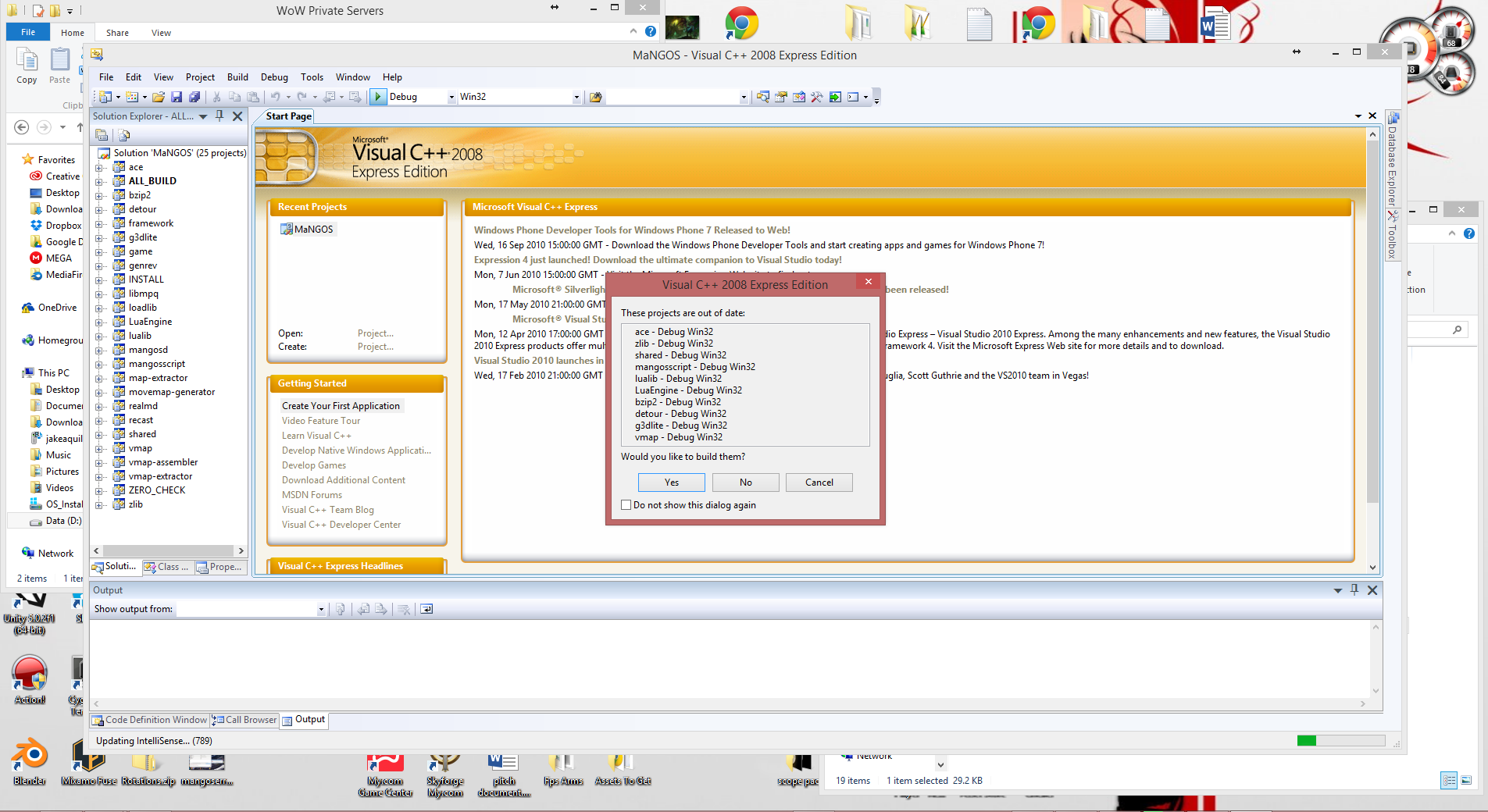Click the Add New Item toolbar icon

pos(132,97)
